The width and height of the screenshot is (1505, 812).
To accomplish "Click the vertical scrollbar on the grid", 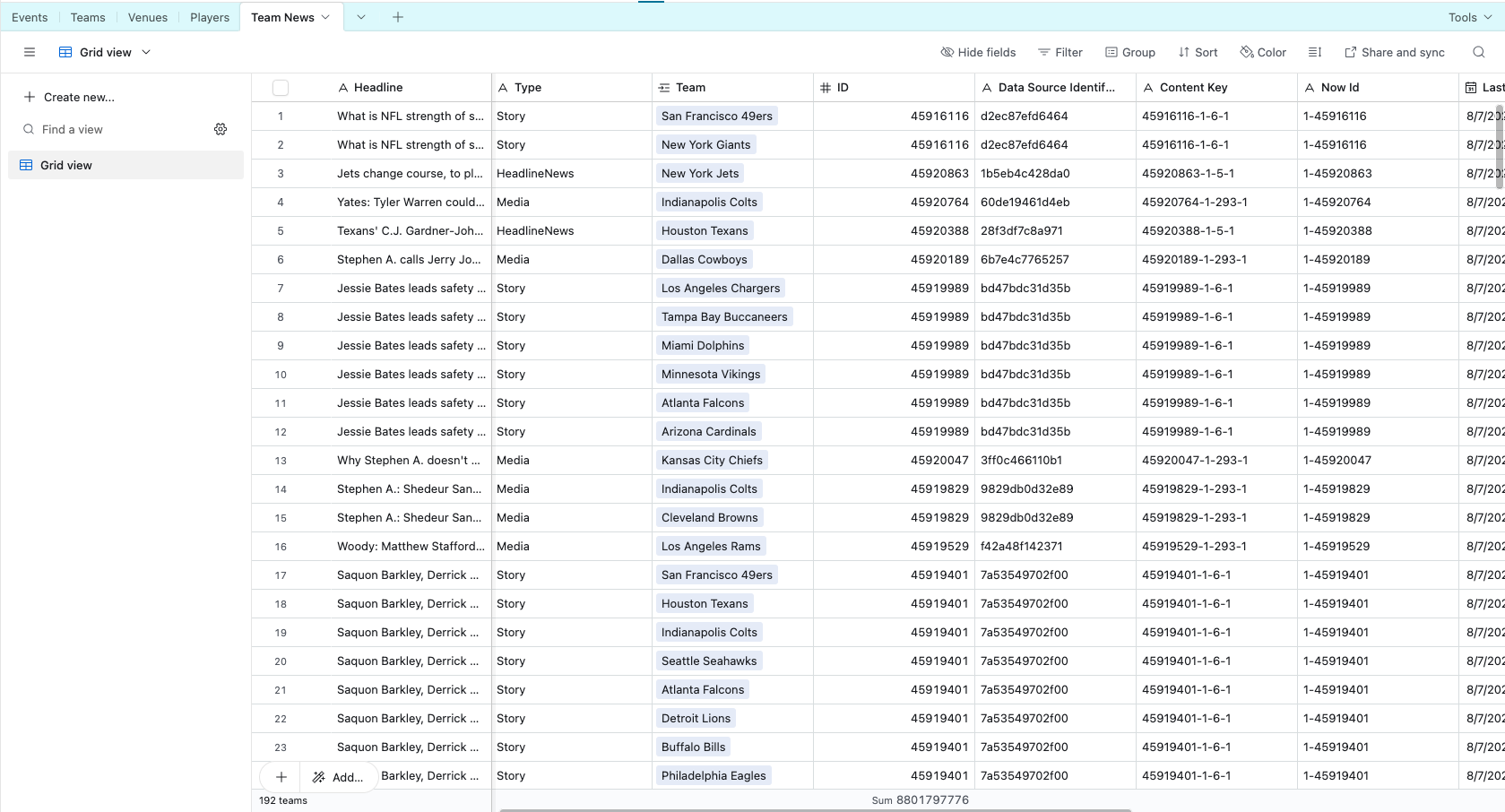I will pos(1500,148).
